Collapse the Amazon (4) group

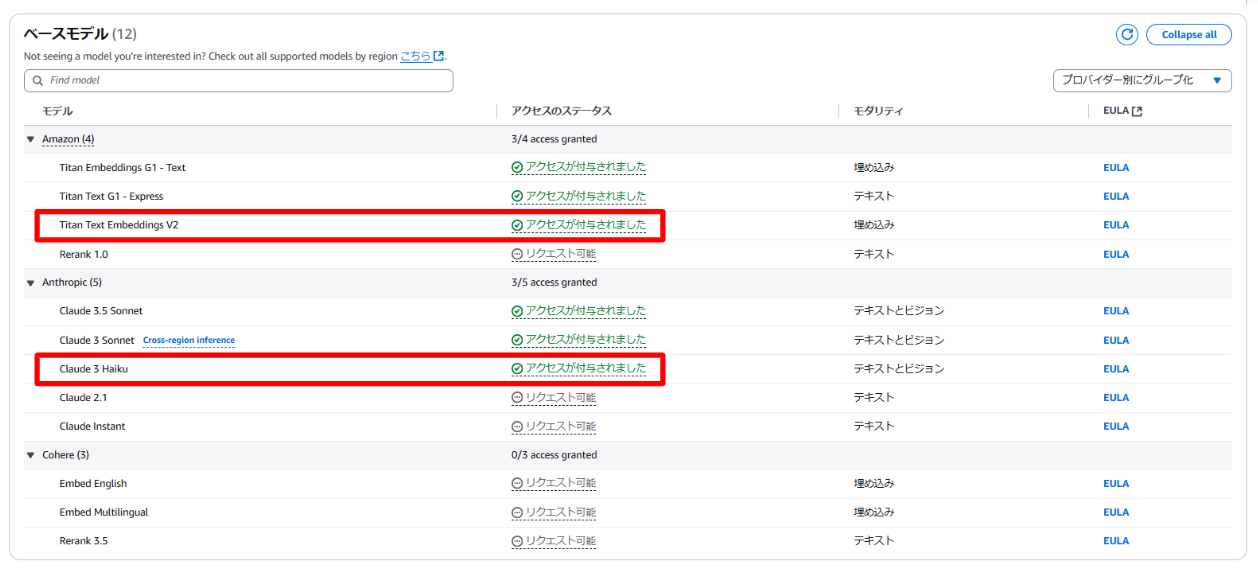(30, 139)
